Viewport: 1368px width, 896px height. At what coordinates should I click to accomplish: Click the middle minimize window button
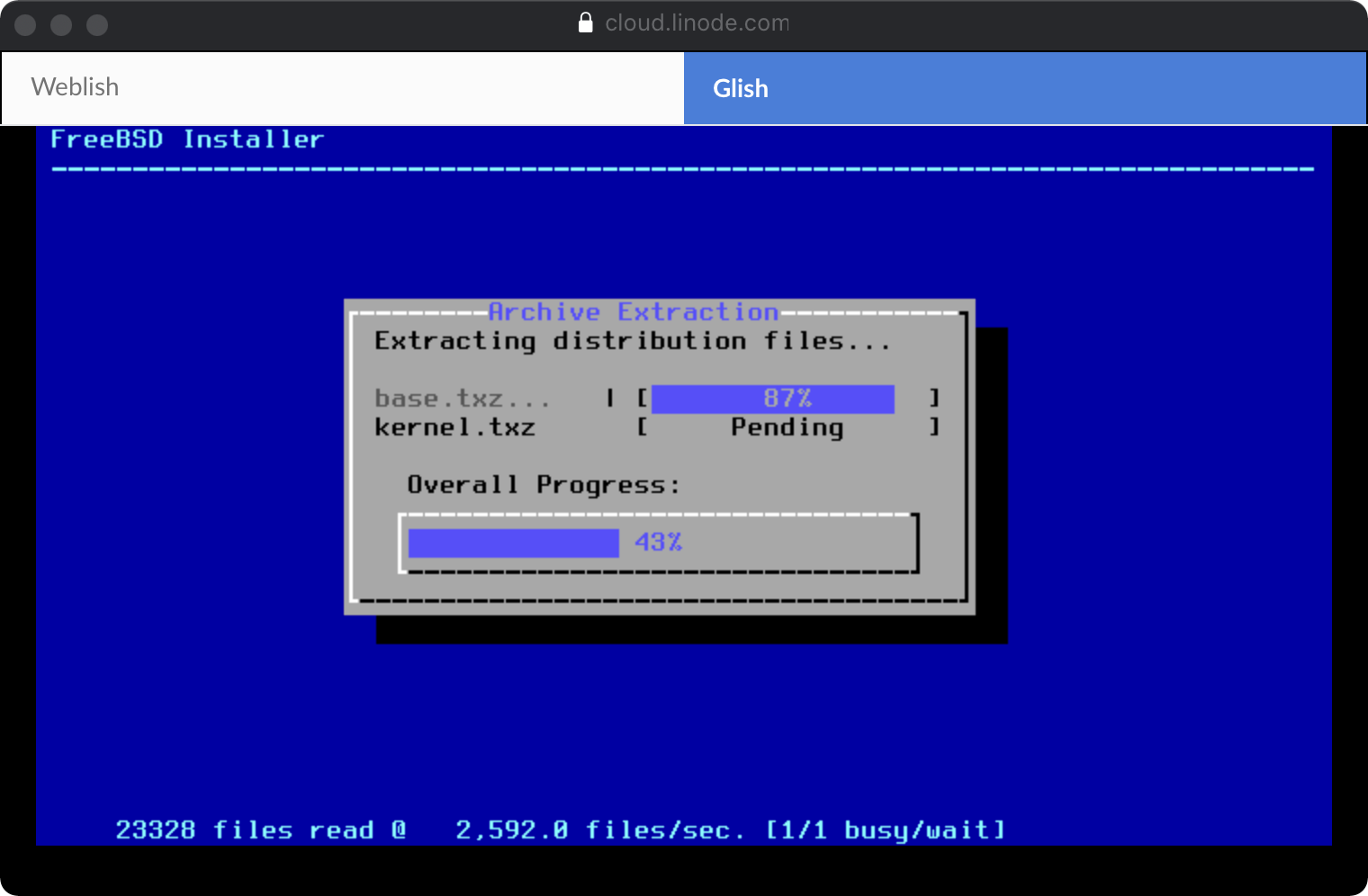61,25
